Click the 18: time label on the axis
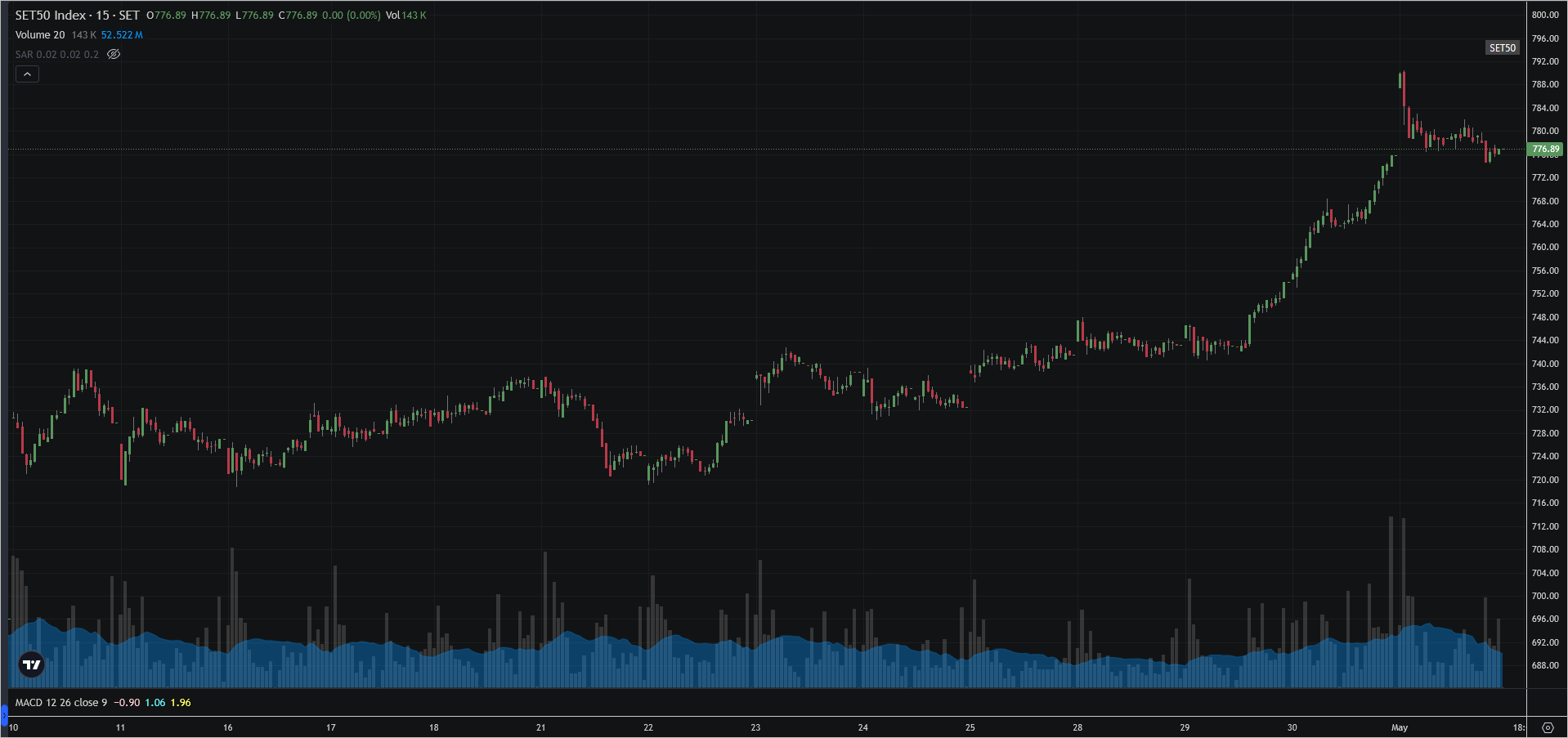Screen dimensions: 1568x738 click(1518, 727)
